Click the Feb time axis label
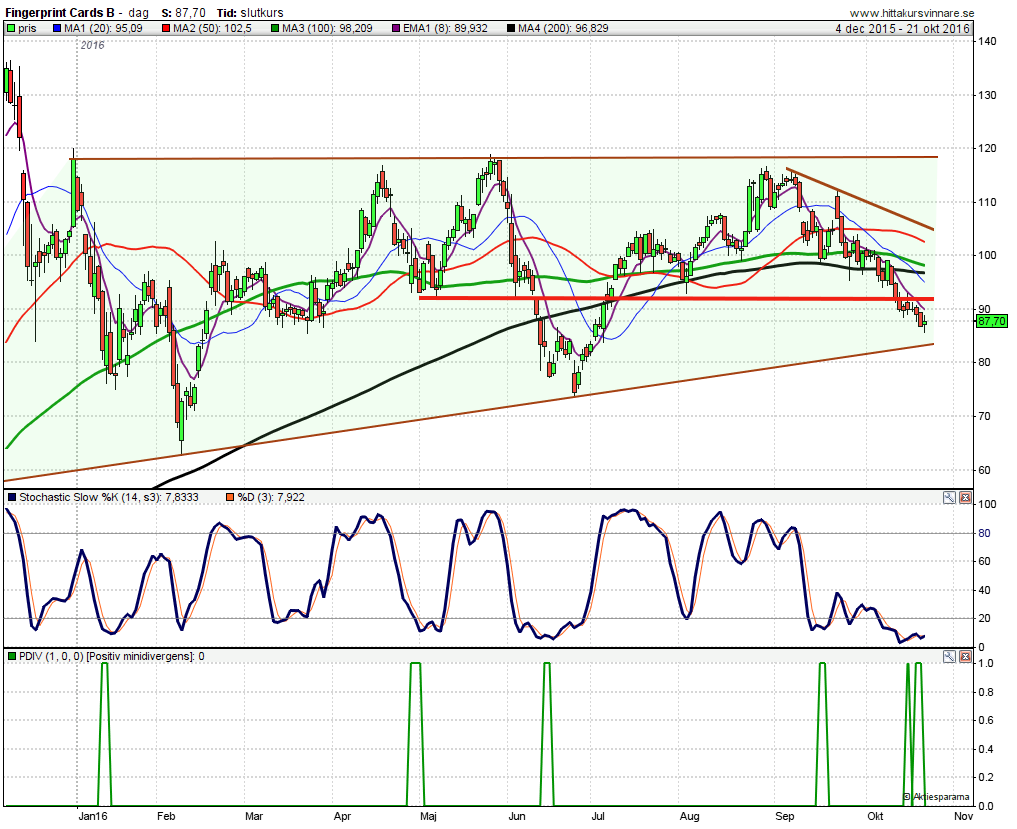Screen dimensions: 1017x829 coord(166,816)
